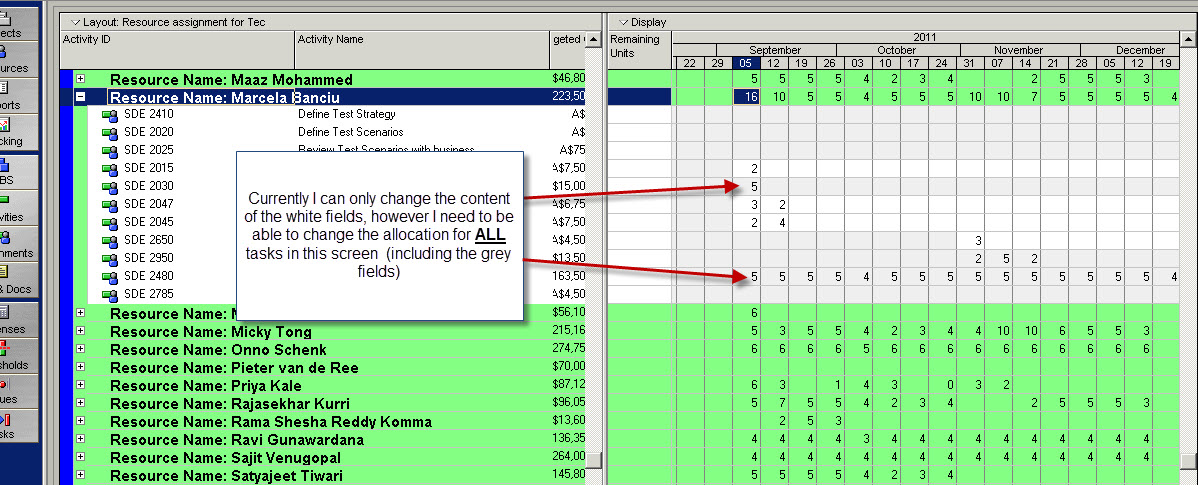Expand the Onno Schenk resource group

click(x=80, y=349)
